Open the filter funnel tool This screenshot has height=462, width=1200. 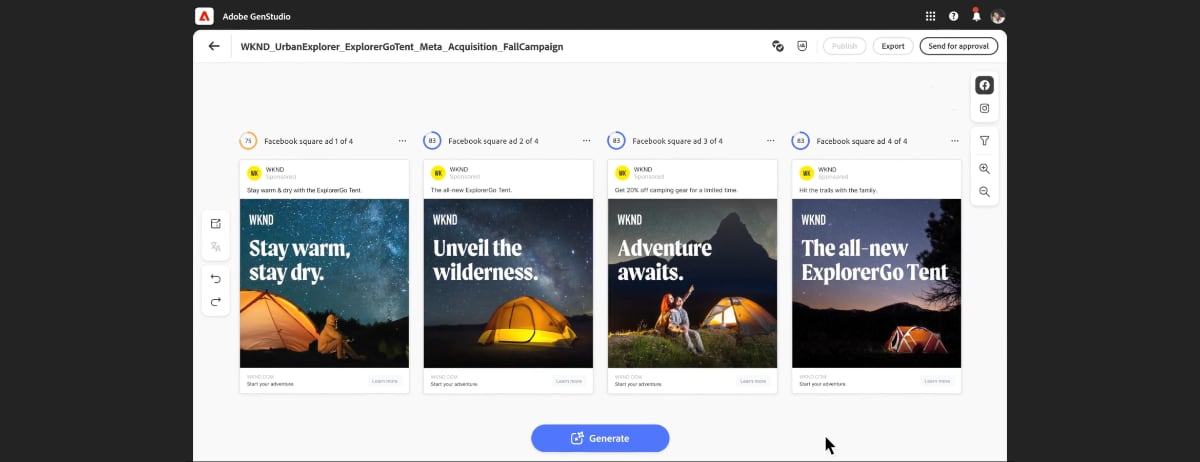984,141
